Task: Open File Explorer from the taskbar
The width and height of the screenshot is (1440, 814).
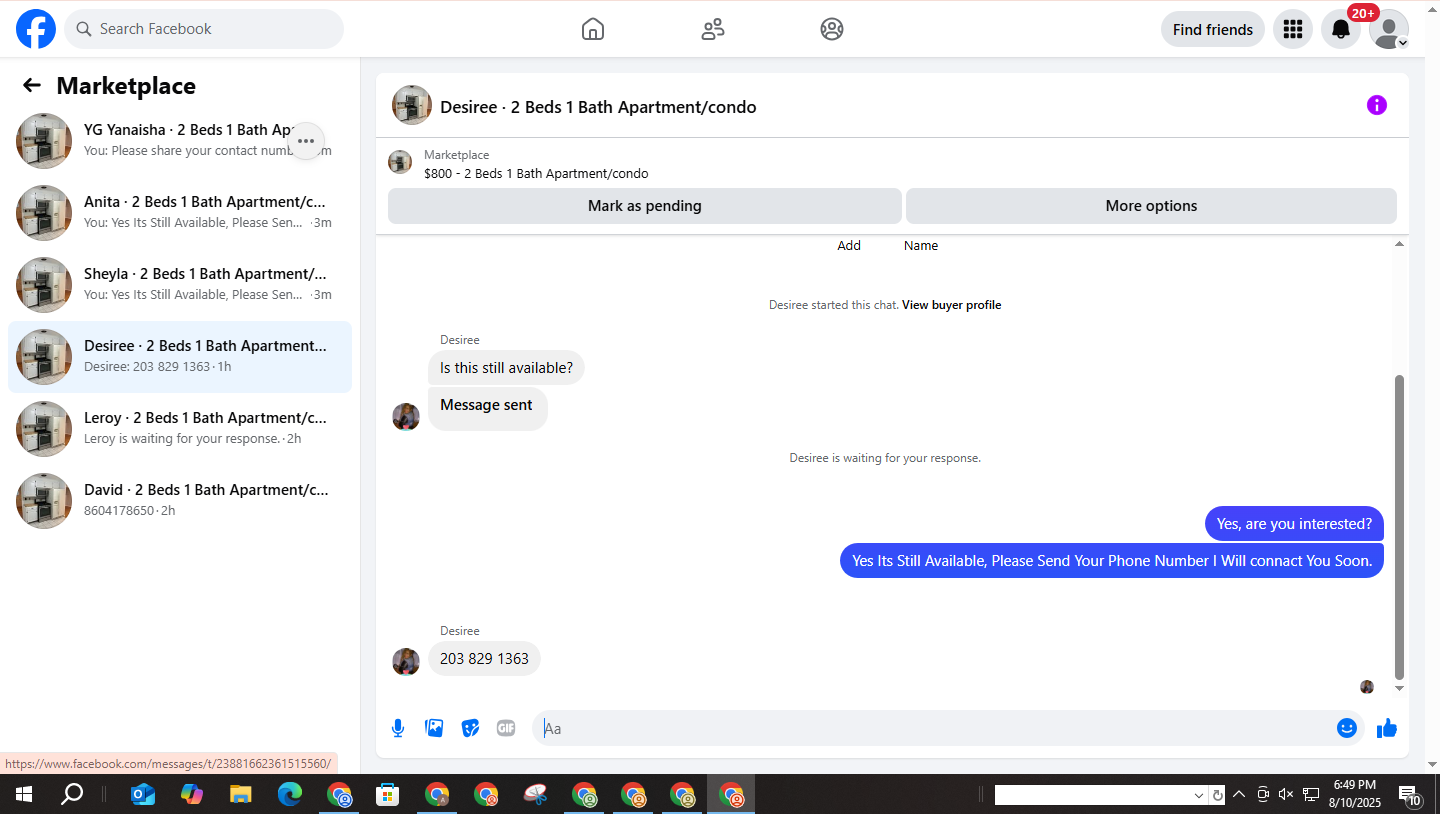Action: [x=241, y=795]
